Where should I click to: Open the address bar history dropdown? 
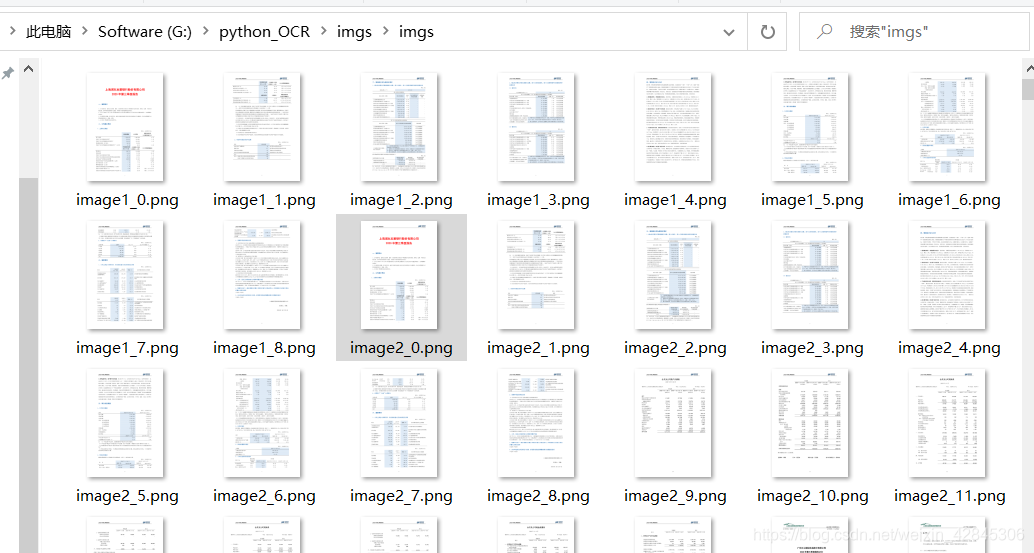[x=729, y=32]
